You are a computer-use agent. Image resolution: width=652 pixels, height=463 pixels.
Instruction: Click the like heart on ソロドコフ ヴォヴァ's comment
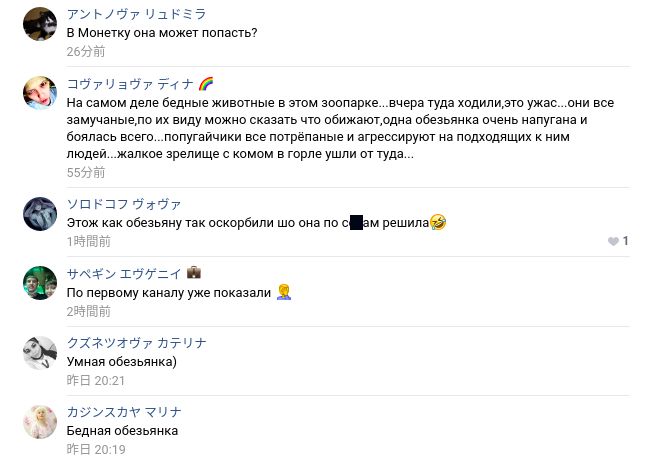tap(613, 241)
